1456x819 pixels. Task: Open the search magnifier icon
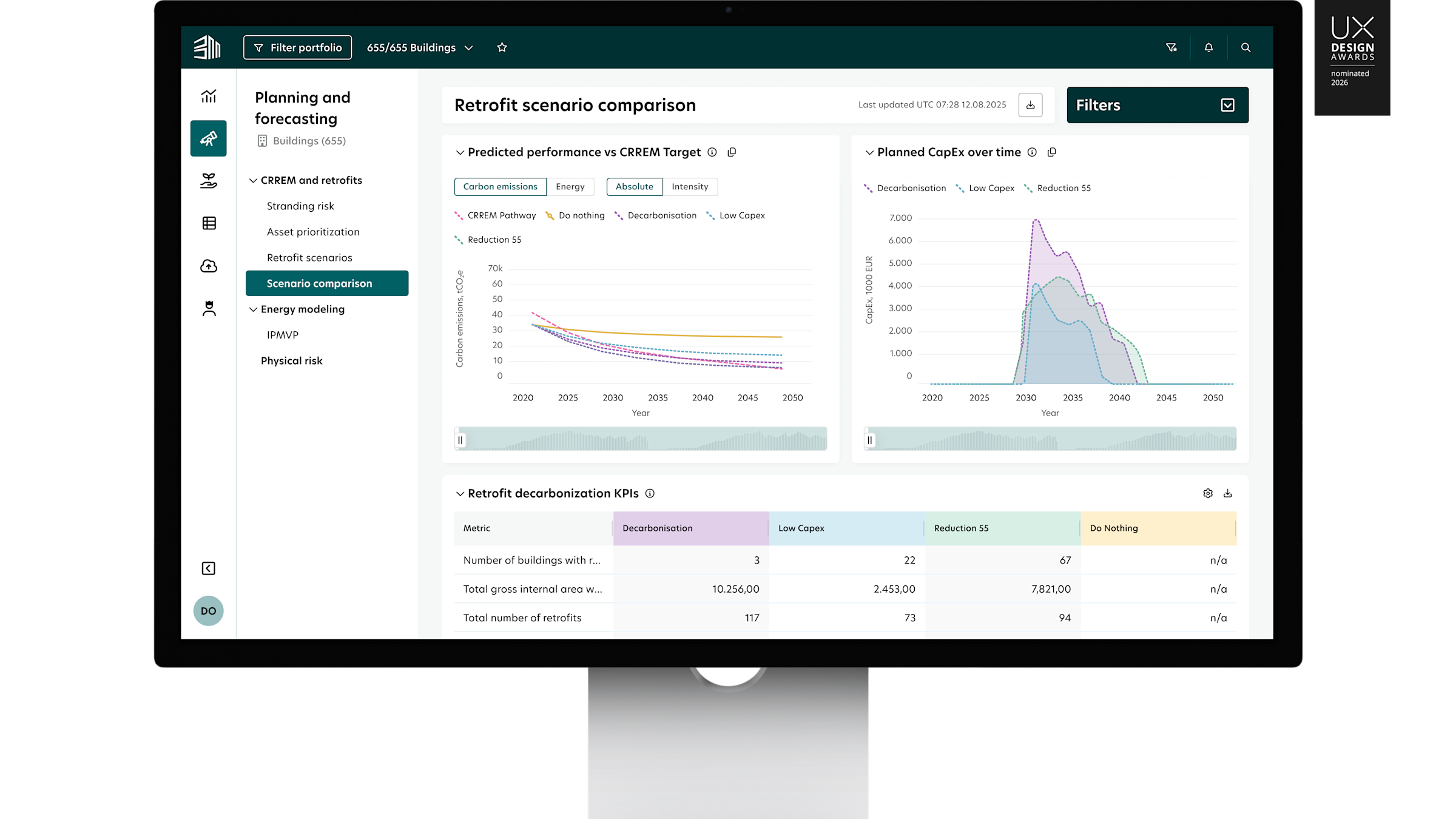[x=1245, y=47]
